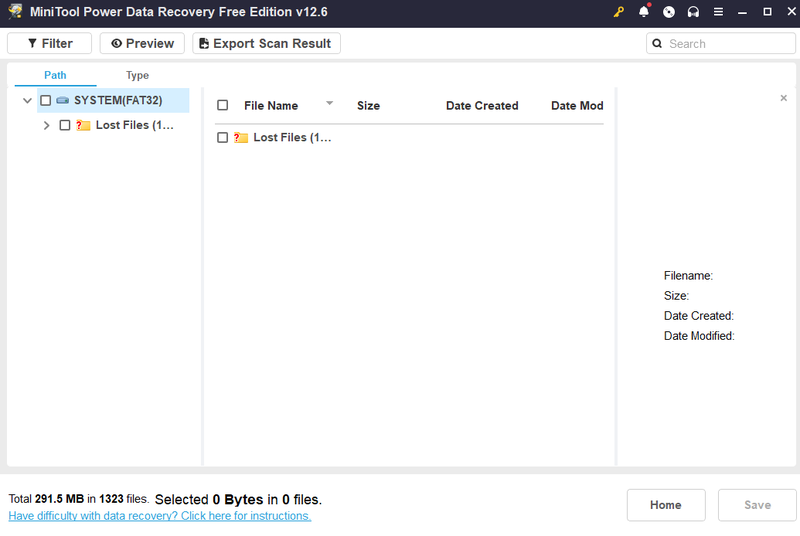Select the Lost Files label in the tree
800x536 pixels.
pyautogui.click(x=135, y=125)
